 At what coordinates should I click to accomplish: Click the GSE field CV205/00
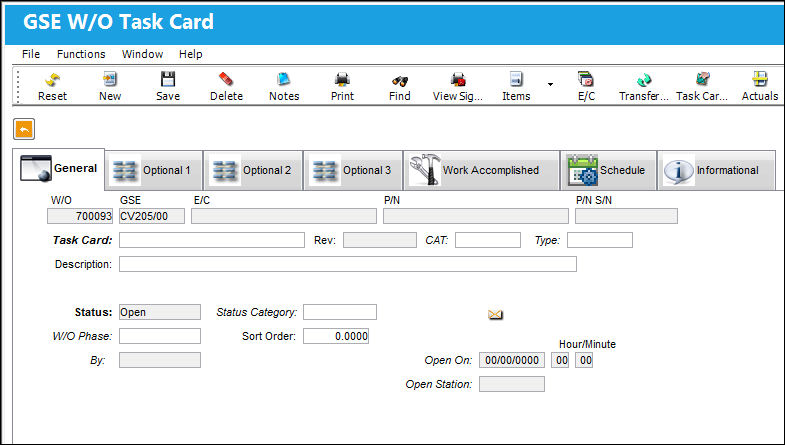152,216
